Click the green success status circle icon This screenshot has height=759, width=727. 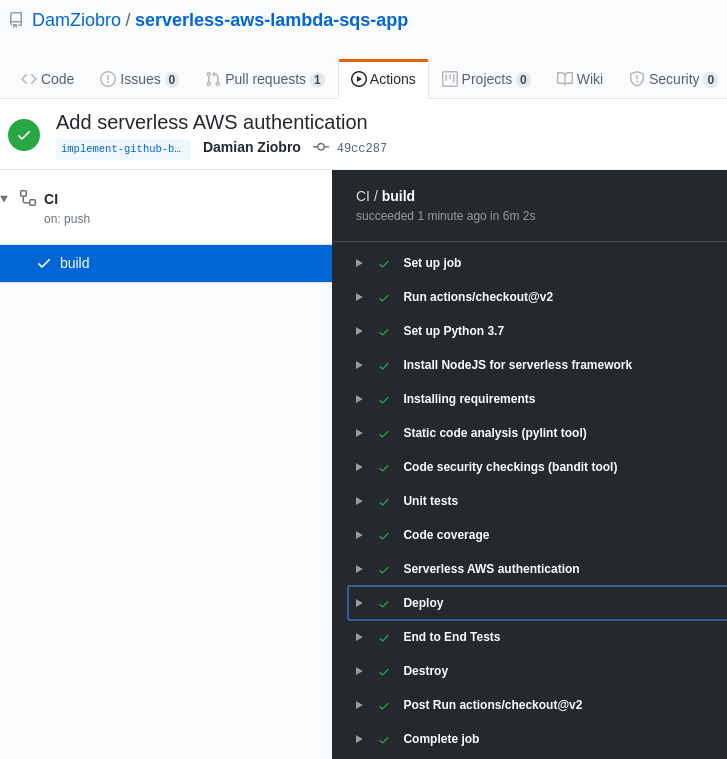click(24, 135)
